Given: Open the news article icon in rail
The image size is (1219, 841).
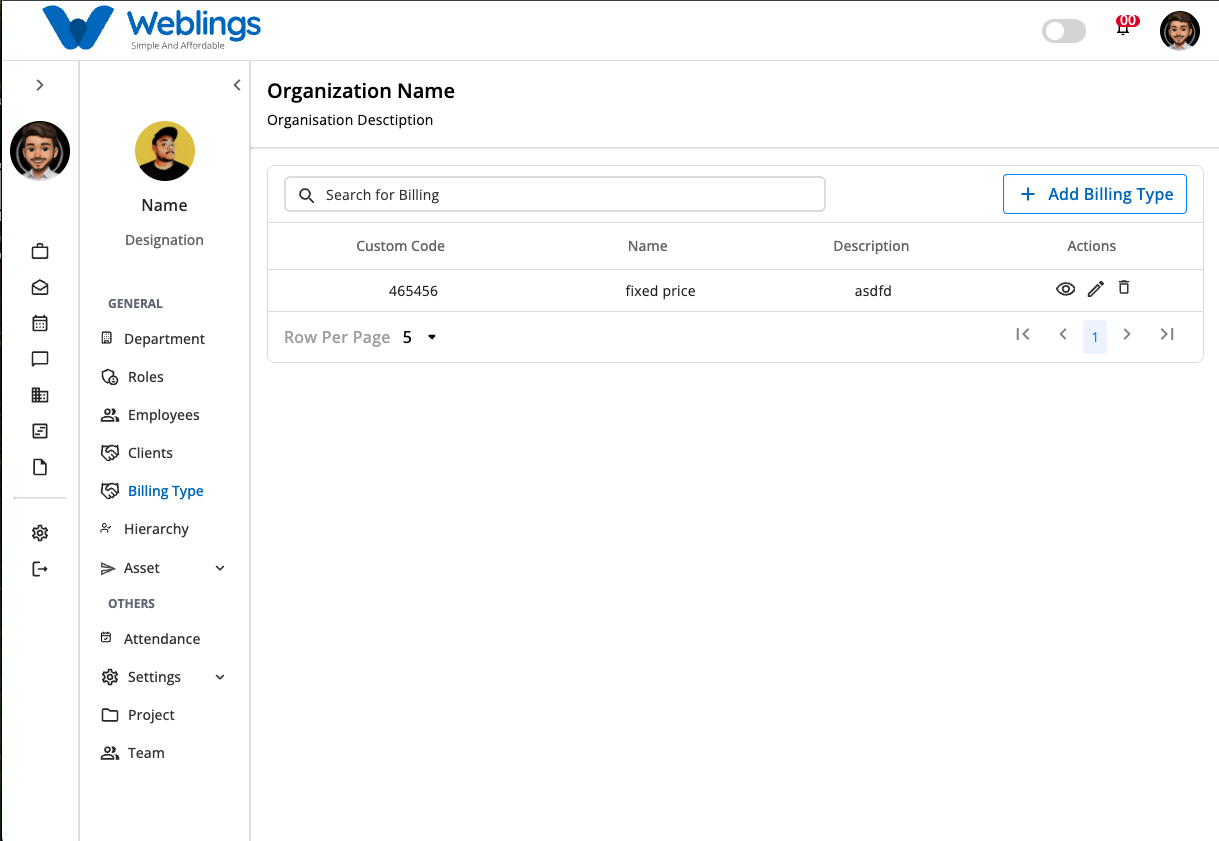Looking at the screenshot, I should (x=40, y=431).
